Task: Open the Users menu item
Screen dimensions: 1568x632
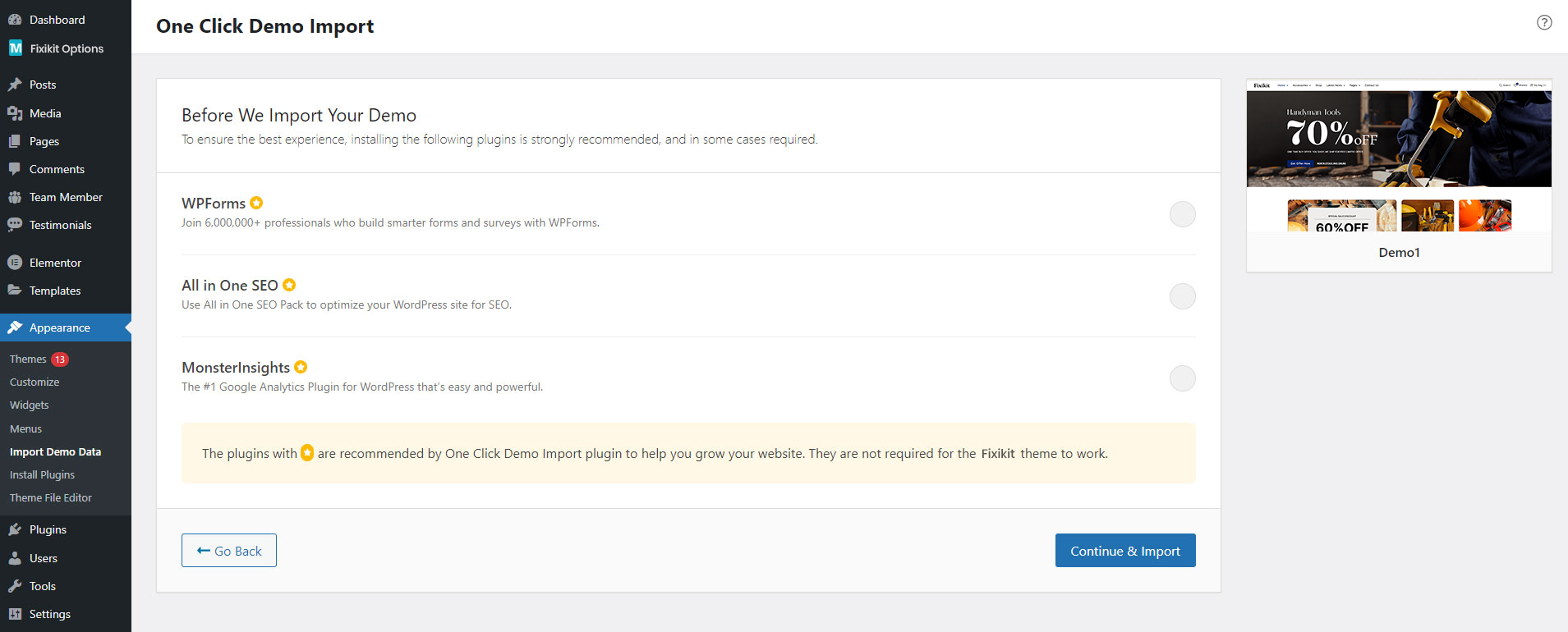Action: click(x=66, y=558)
